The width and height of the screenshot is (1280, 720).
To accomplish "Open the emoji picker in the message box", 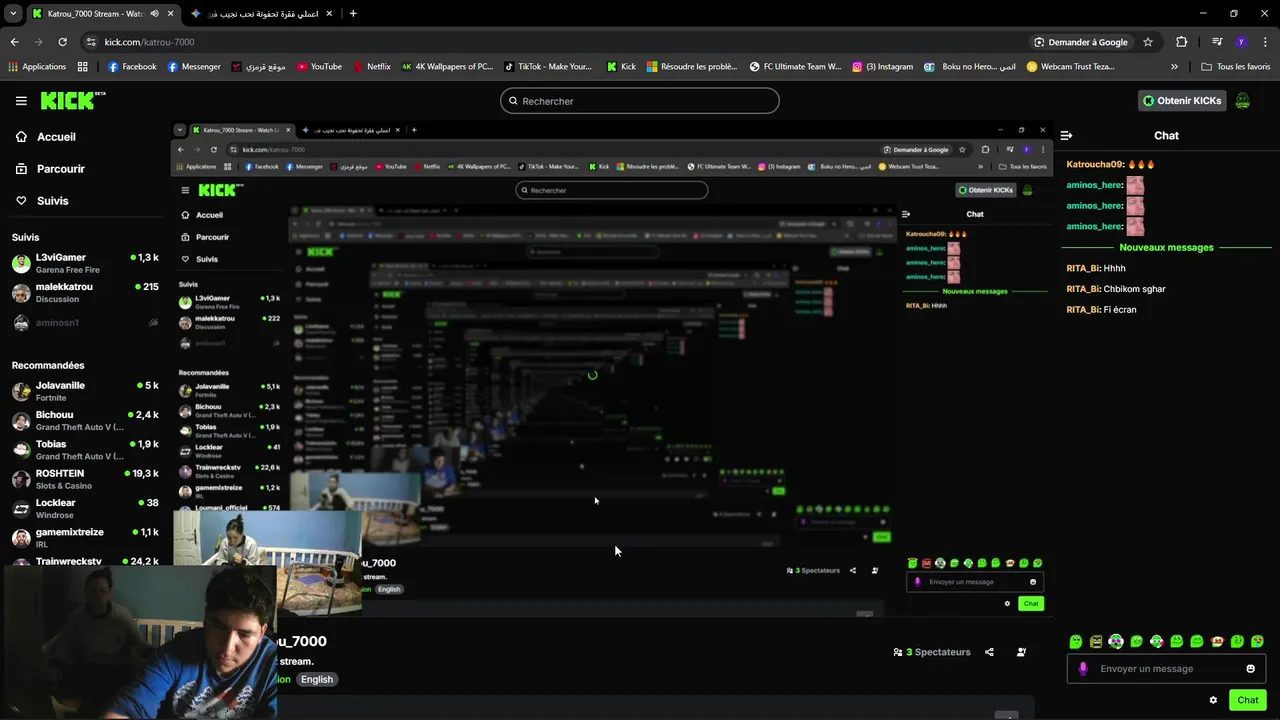I will [x=1250, y=668].
